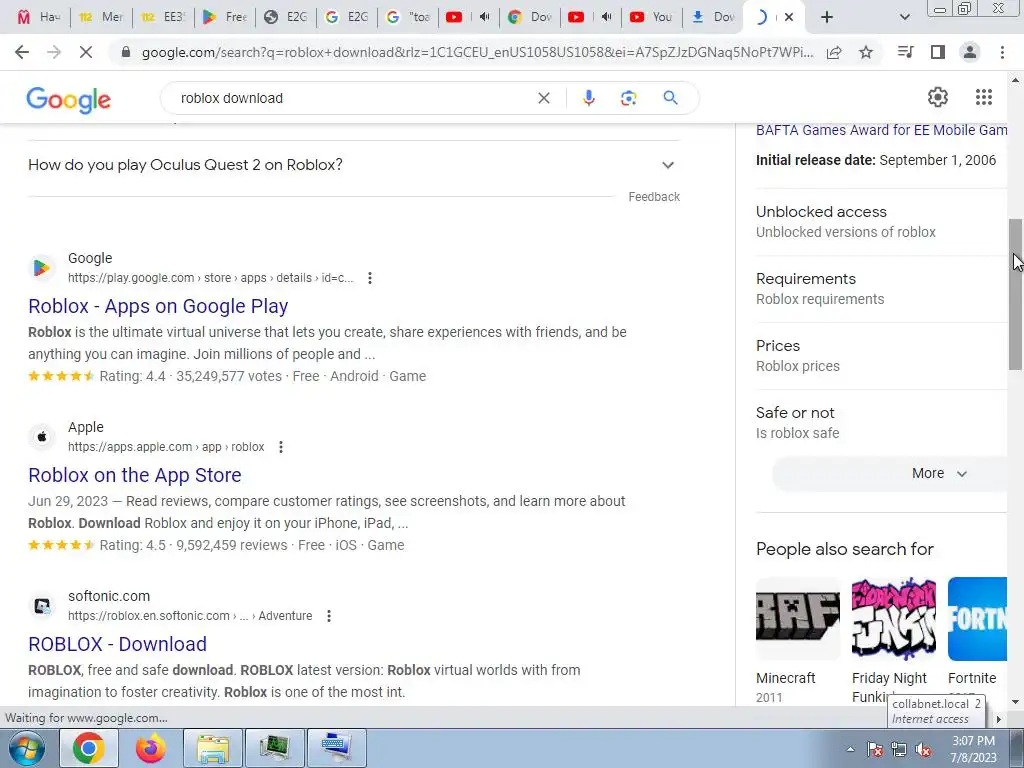This screenshot has height=768, width=1024.
Task: Open the Google apps grid icon
Action: pyautogui.click(x=984, y=97)
